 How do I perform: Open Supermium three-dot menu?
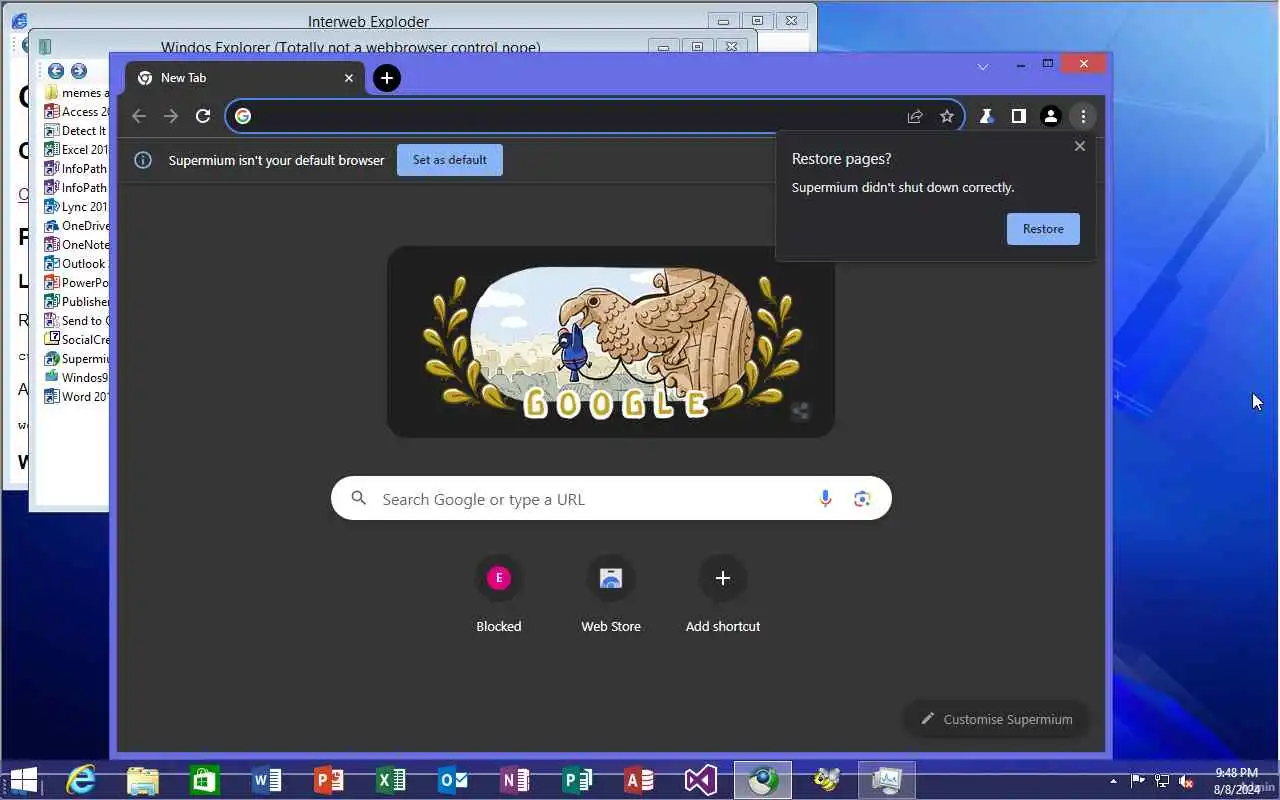point(1083,116)
